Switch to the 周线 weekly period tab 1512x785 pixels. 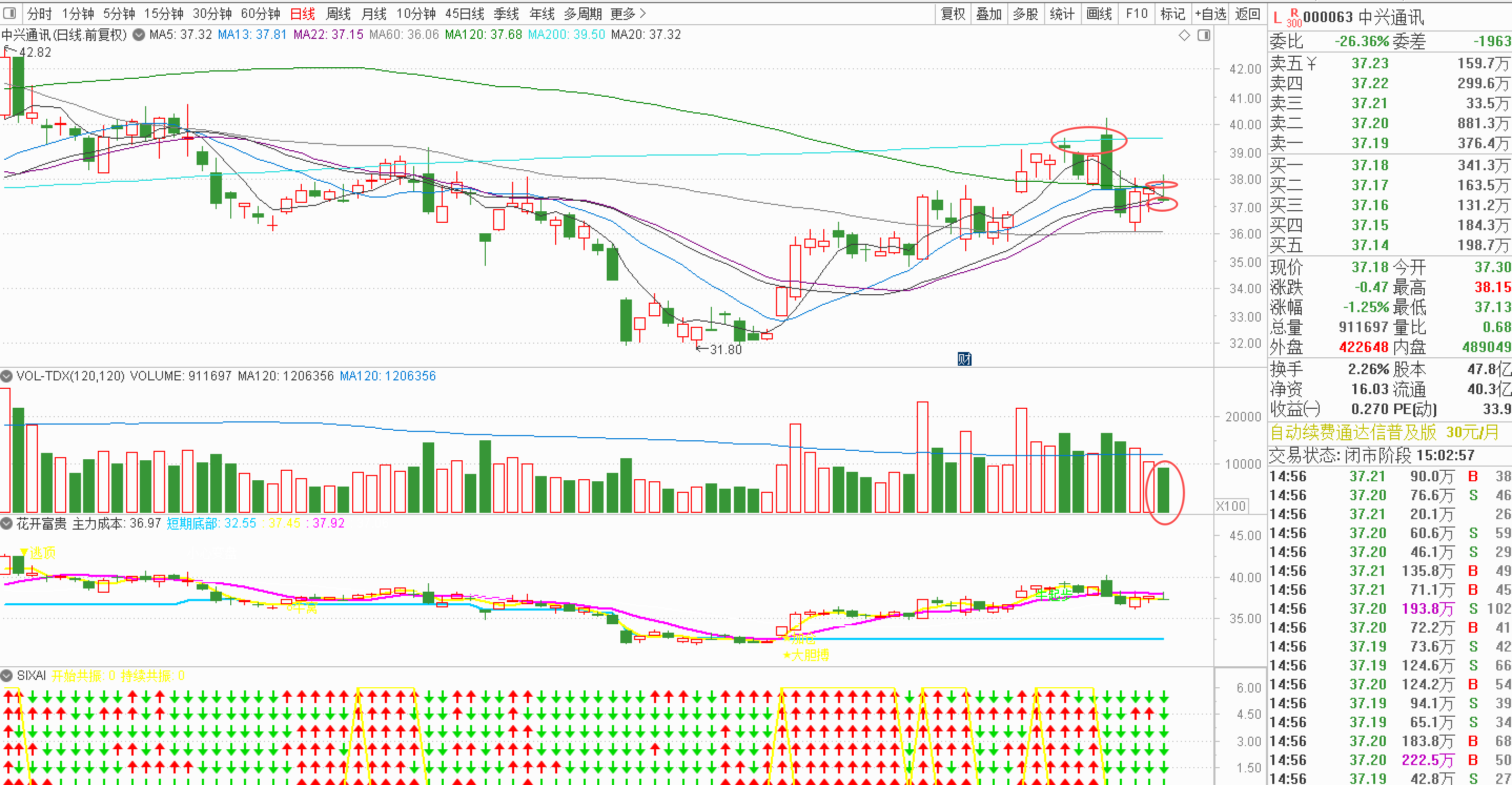[338, 14]
